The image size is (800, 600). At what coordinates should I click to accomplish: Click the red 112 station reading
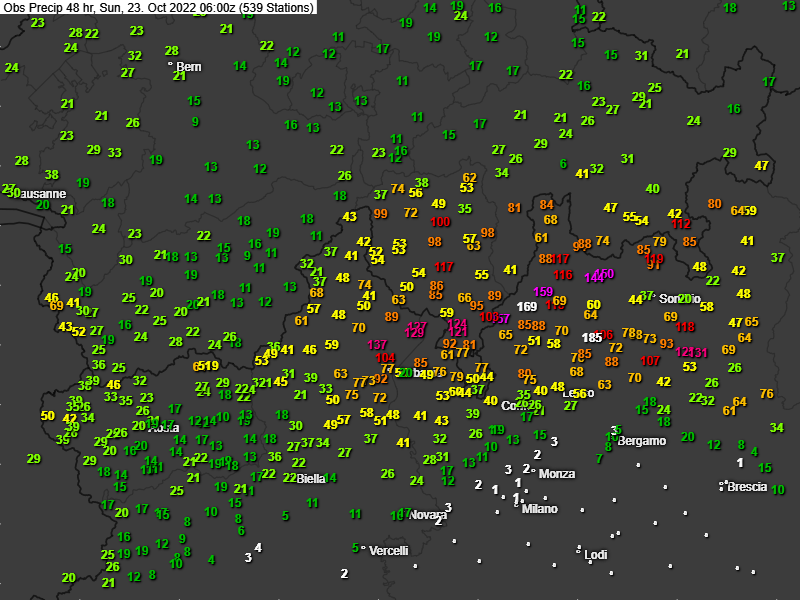pyautogui.click(x=682, y=225)
